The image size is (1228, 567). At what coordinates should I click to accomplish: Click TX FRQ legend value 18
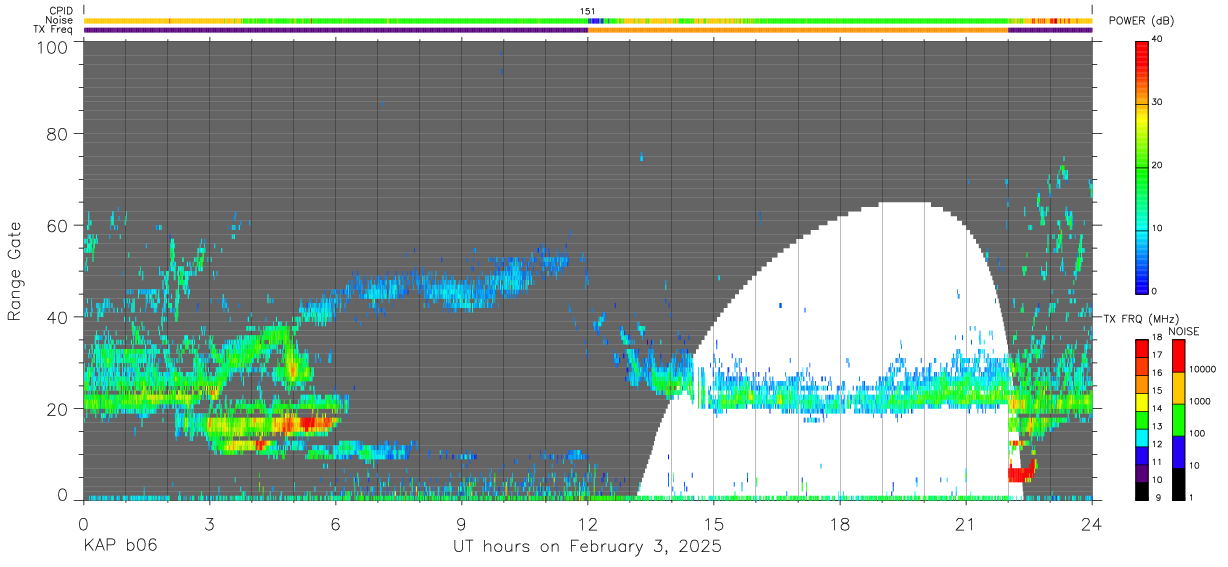point(1158,340)
